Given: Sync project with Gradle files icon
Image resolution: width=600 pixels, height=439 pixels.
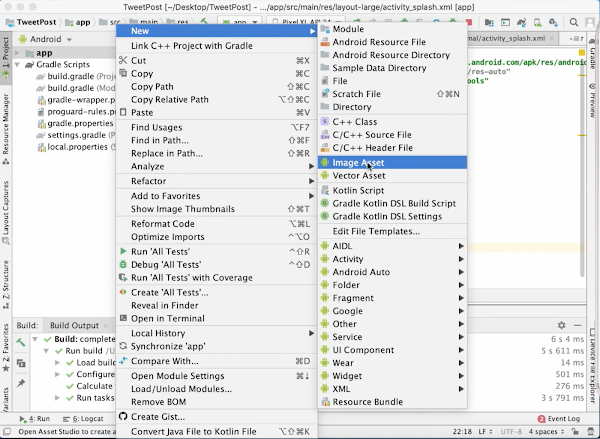Looking at the screenshot, I should pyautogui.click(x=521, y=22).
